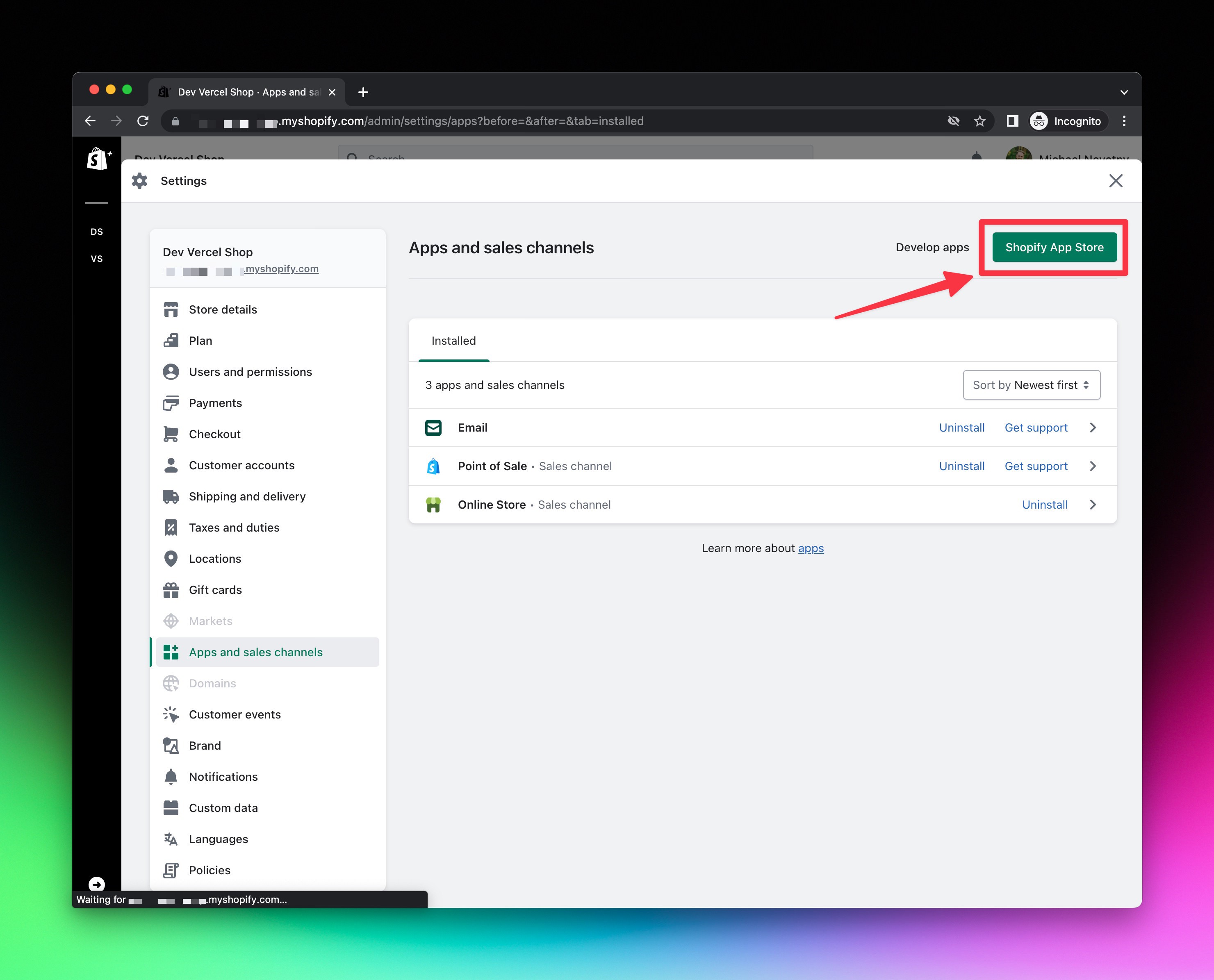Click the Languages translate icon

[x=171, y=839]
